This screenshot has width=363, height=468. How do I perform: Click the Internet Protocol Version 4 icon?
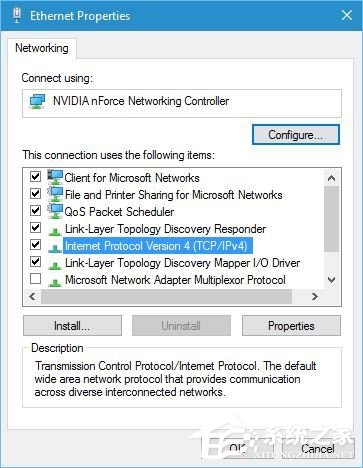click(55, 248)
